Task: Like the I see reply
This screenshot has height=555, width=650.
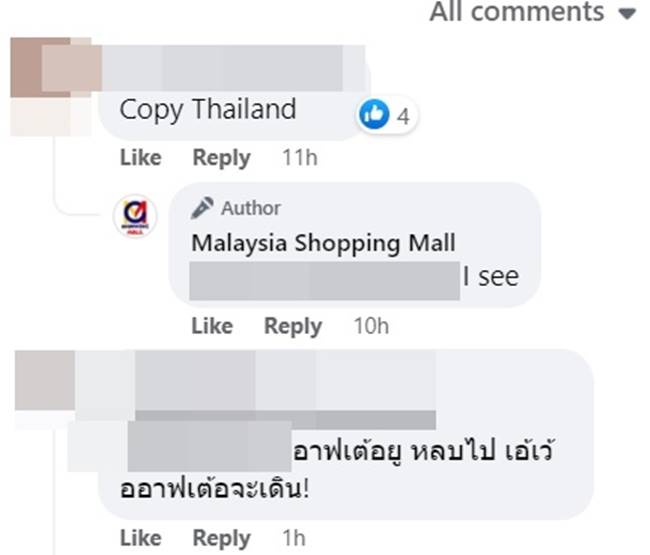Action: (212, 326)
